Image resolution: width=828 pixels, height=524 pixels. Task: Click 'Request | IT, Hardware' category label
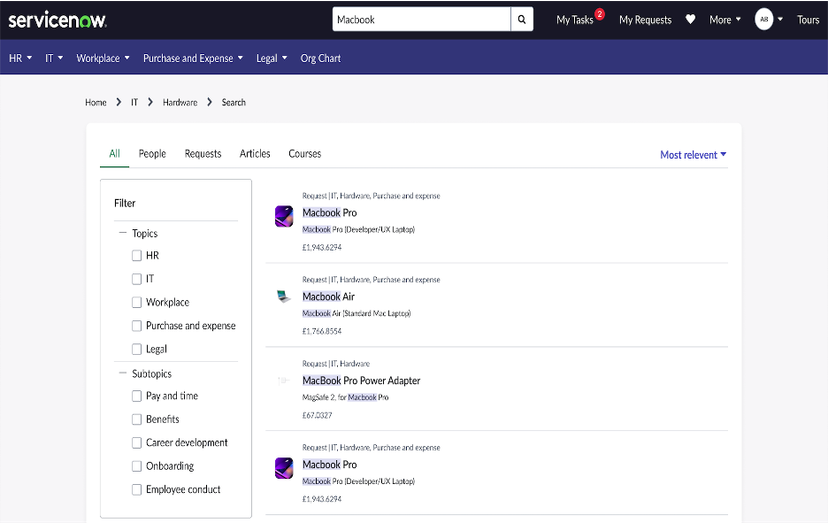pos(336,363)
